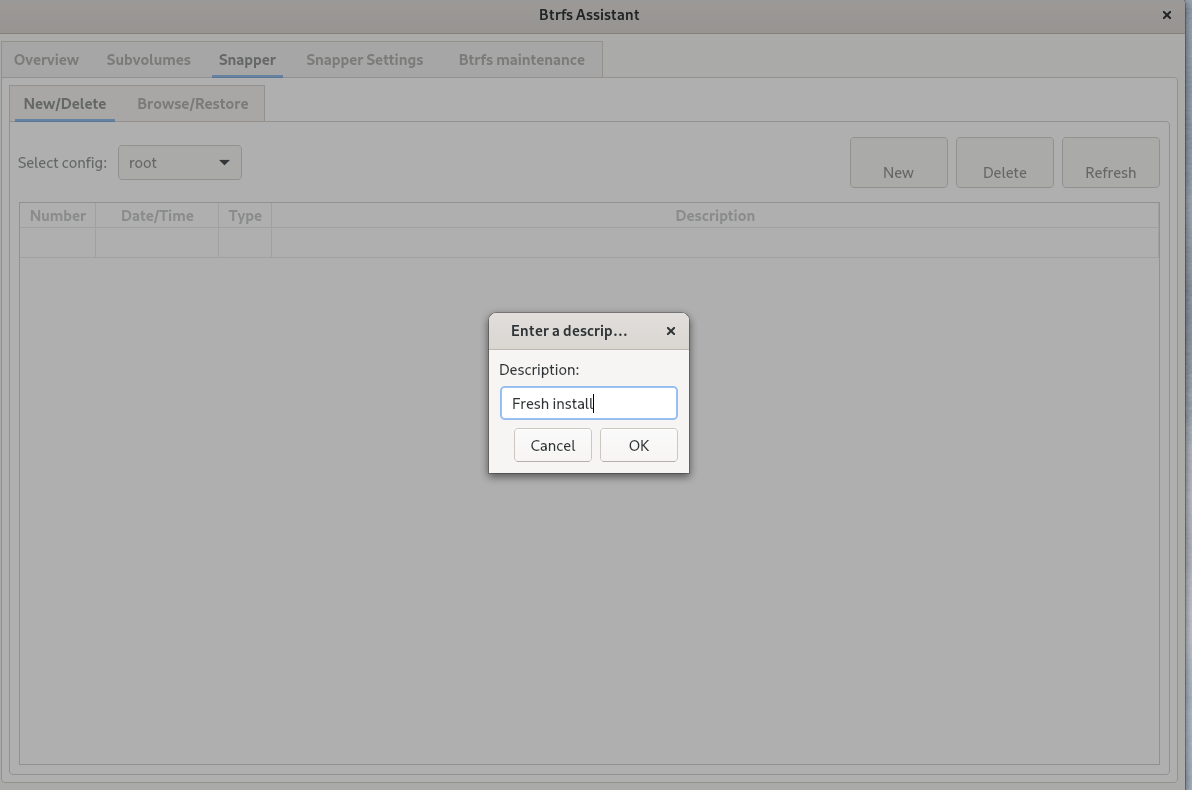This screenshot has width=1192, height=790.
Task: Switch to the Browse/Restore sub-tab
Action: 192,103
